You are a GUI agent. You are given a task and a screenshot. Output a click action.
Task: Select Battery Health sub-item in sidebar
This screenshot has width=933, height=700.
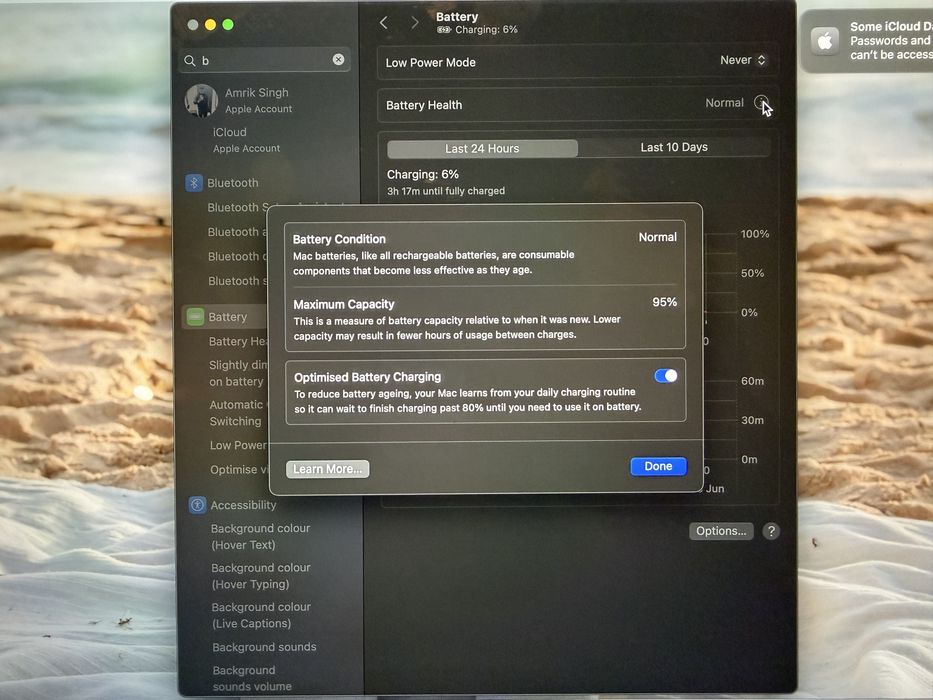238,341
